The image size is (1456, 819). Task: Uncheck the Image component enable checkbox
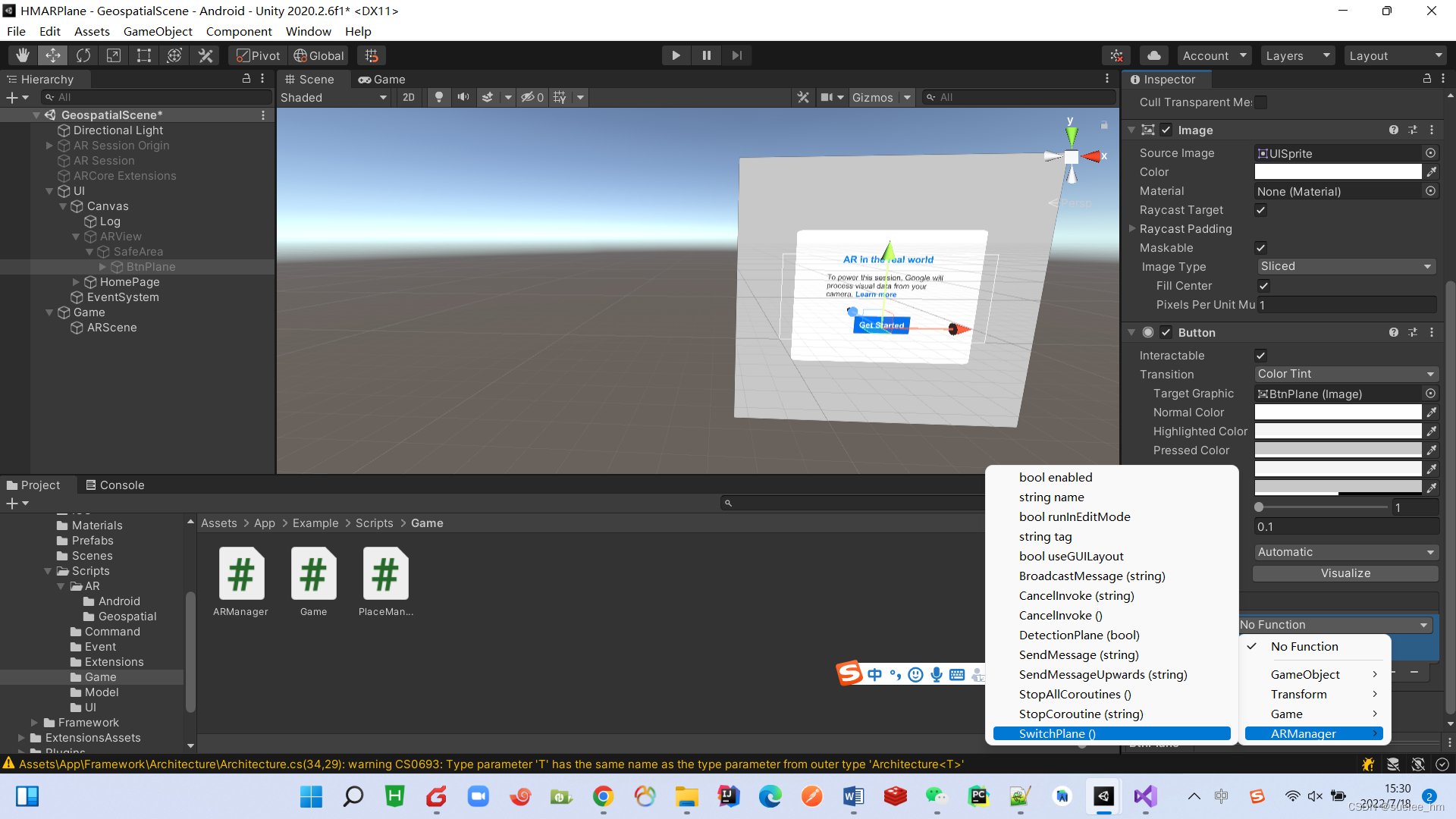tap(1166, 130)
